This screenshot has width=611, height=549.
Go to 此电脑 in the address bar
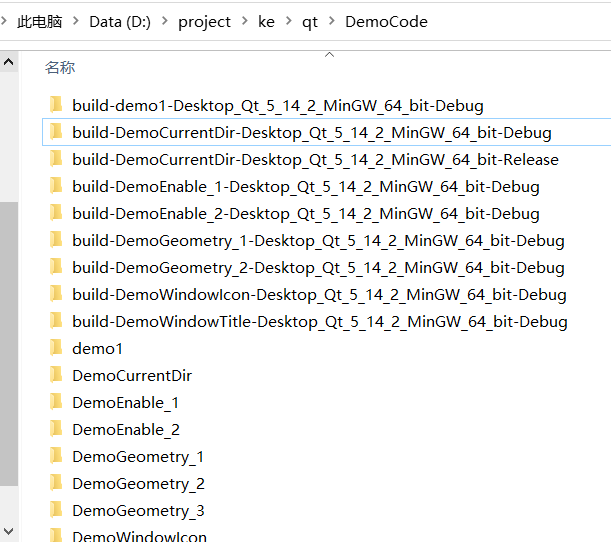39,21
